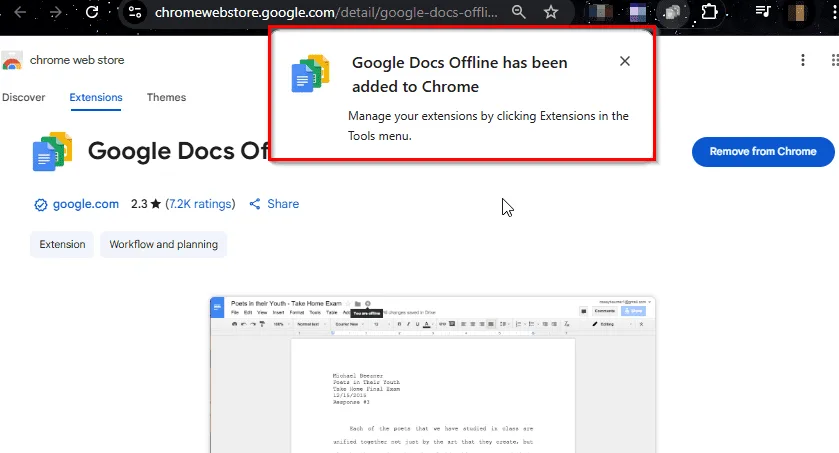The width and height of the screenshot is (839, 453).
Task: Open the Google apps grid icon
Action: pyautogui.click(x=835, y=60)
